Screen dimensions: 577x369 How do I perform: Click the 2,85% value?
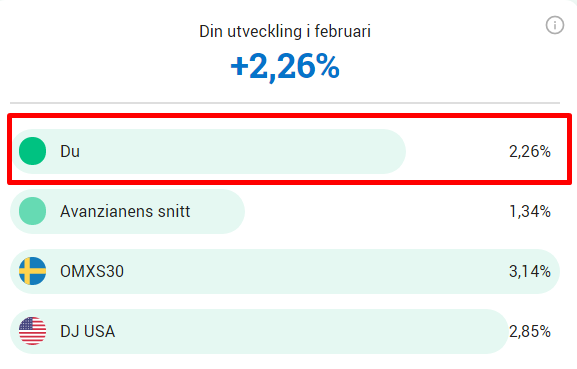click(x=530, y=331)
